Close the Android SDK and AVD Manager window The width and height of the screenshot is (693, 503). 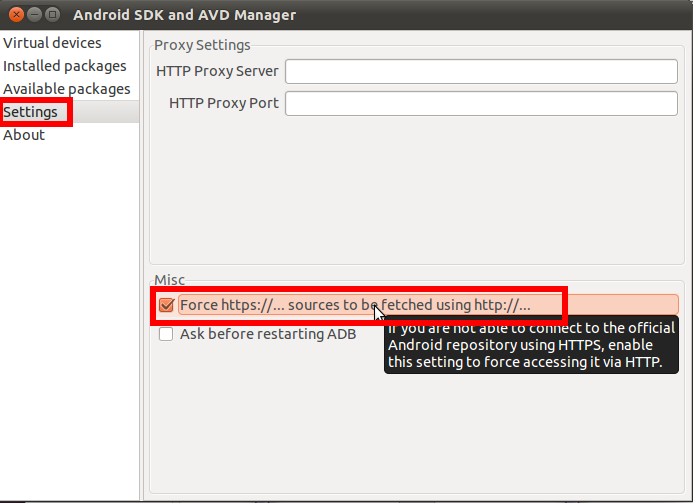(16, 15)
